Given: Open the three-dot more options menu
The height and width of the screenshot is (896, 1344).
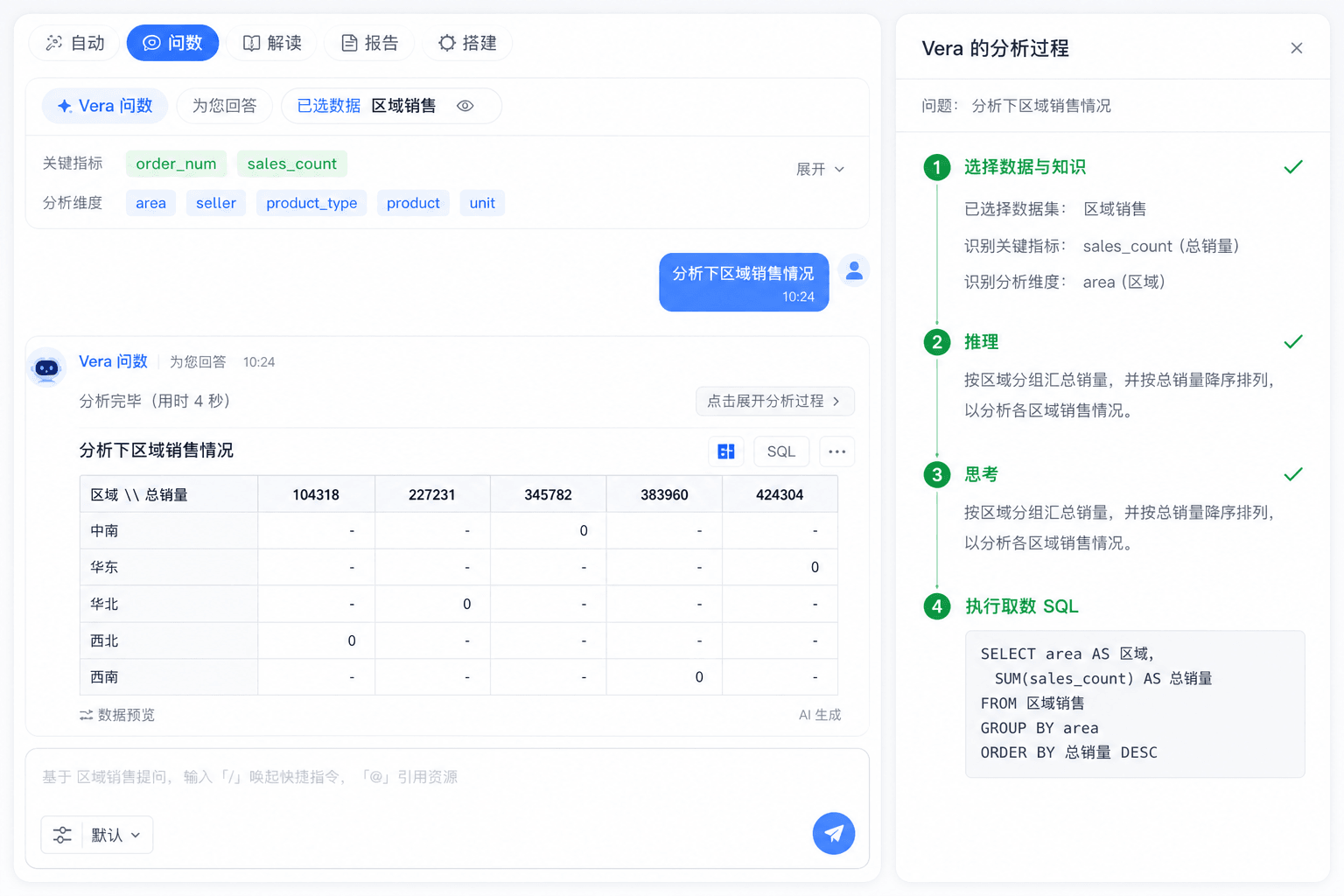Looking at the screenshot, I should [x=837, y=451].
